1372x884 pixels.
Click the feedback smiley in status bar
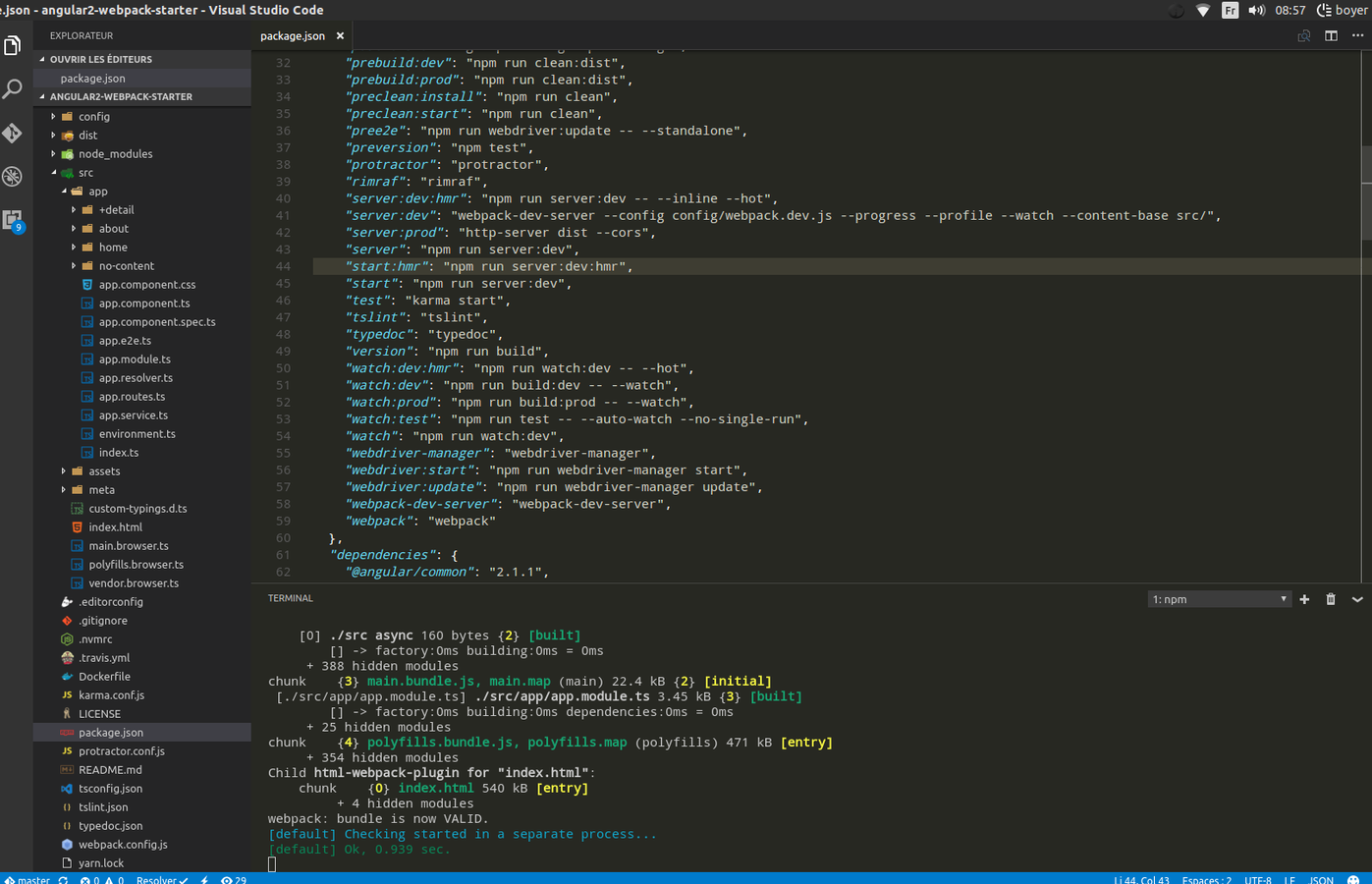1353,879
